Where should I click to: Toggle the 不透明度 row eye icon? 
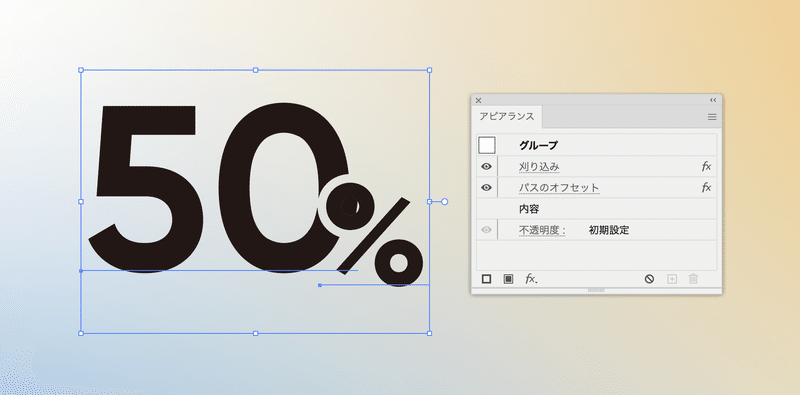[x=487, y=230]
